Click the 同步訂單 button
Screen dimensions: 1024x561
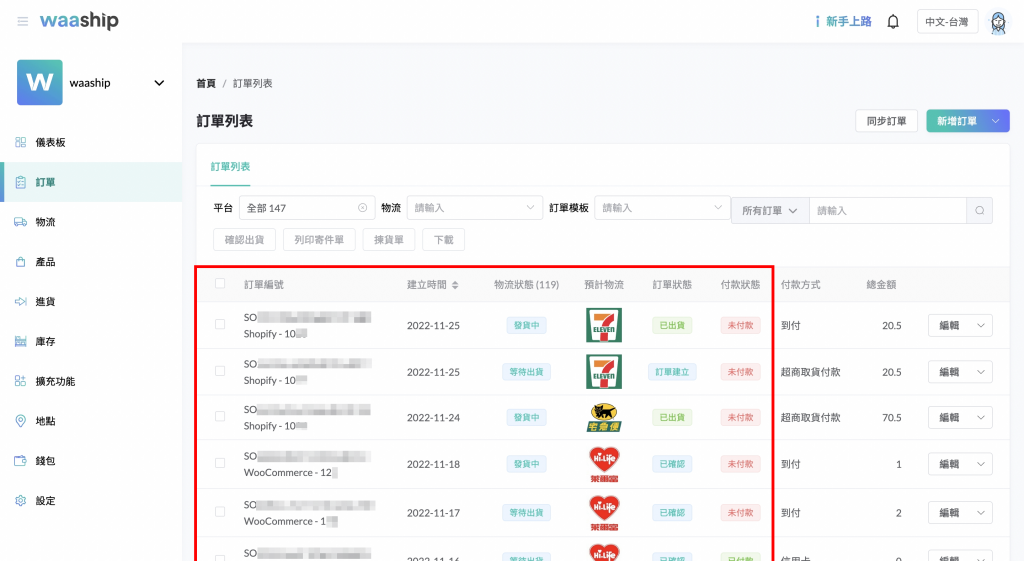coord(886,121)
